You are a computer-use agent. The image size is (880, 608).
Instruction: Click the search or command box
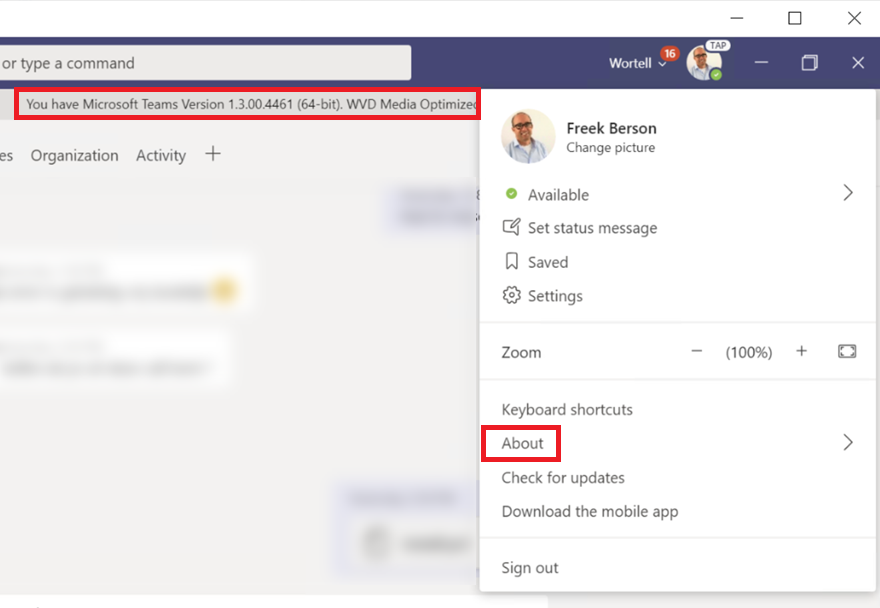[x=205, y=63]
